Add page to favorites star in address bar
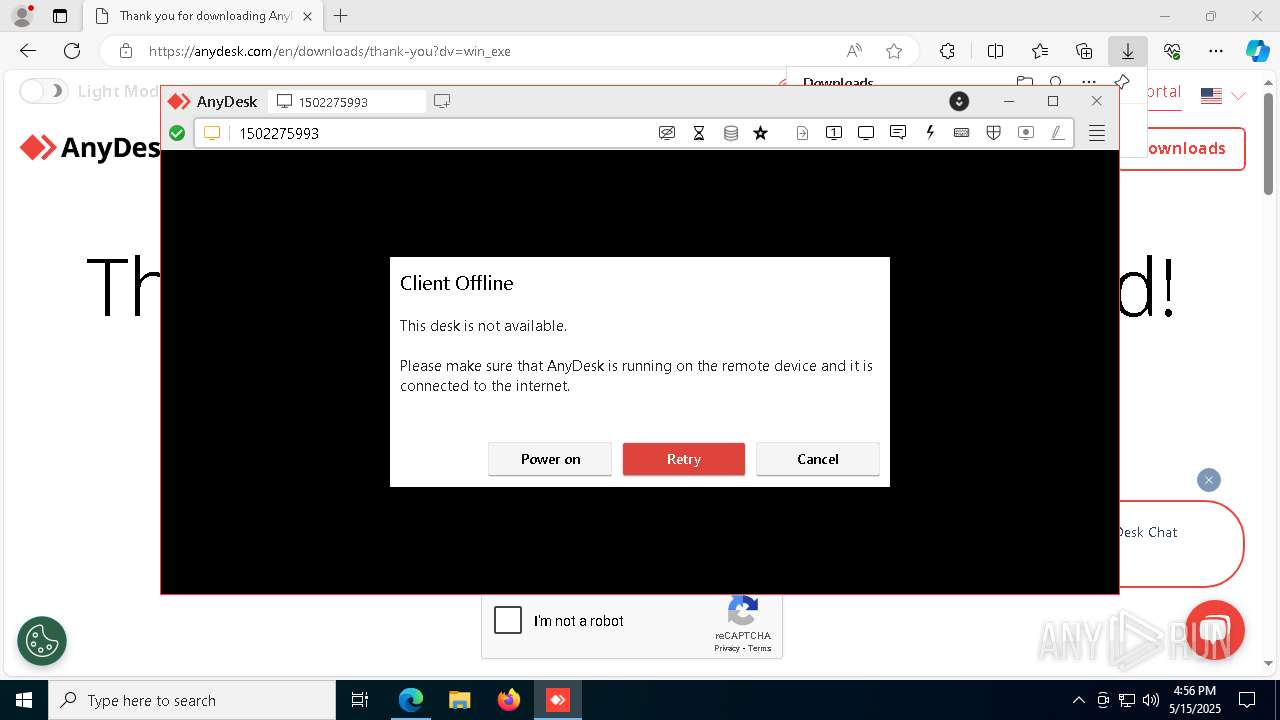 pos(894,51)
